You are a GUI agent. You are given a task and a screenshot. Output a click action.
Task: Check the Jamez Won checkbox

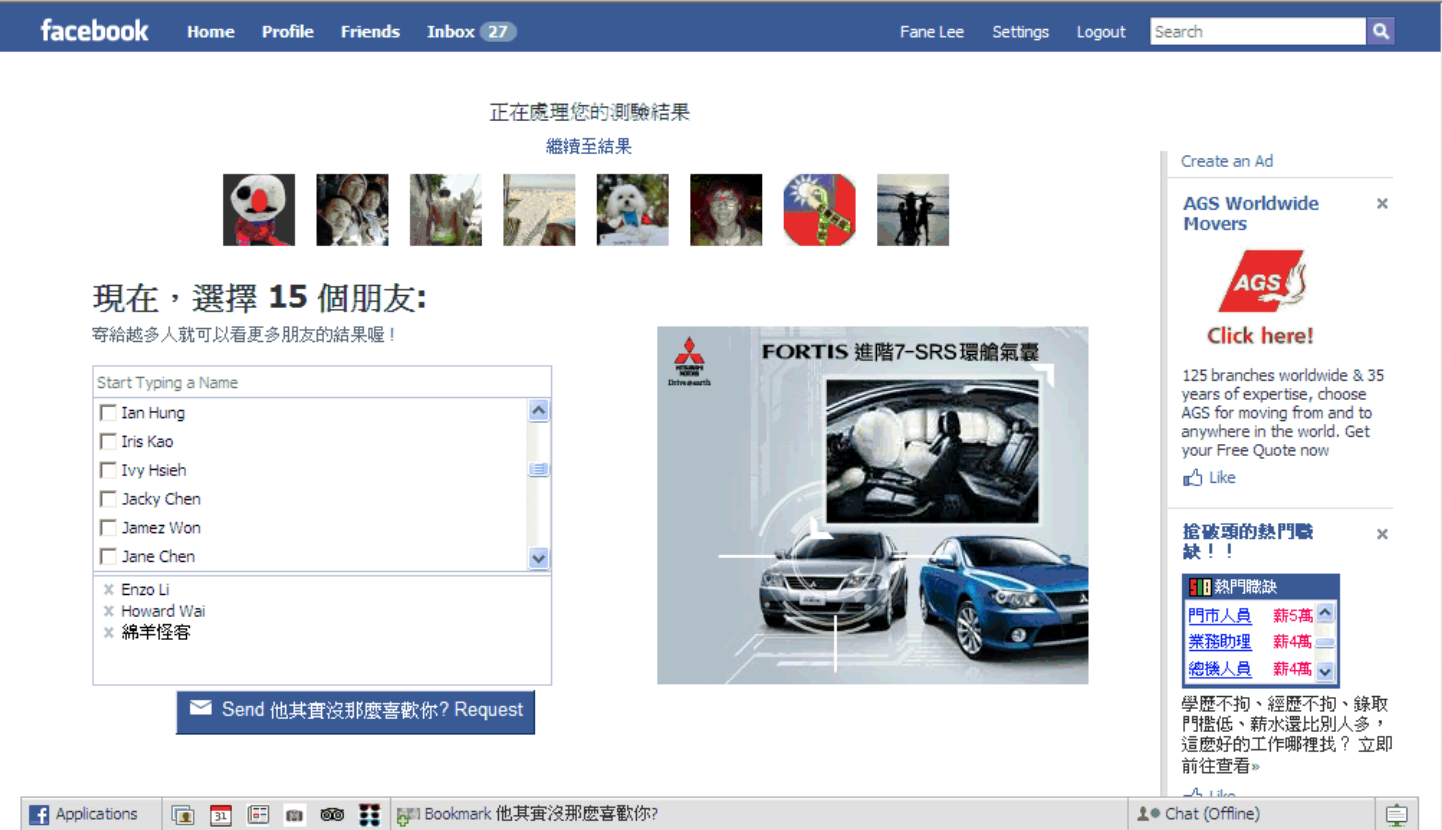[x=108, y=527]
